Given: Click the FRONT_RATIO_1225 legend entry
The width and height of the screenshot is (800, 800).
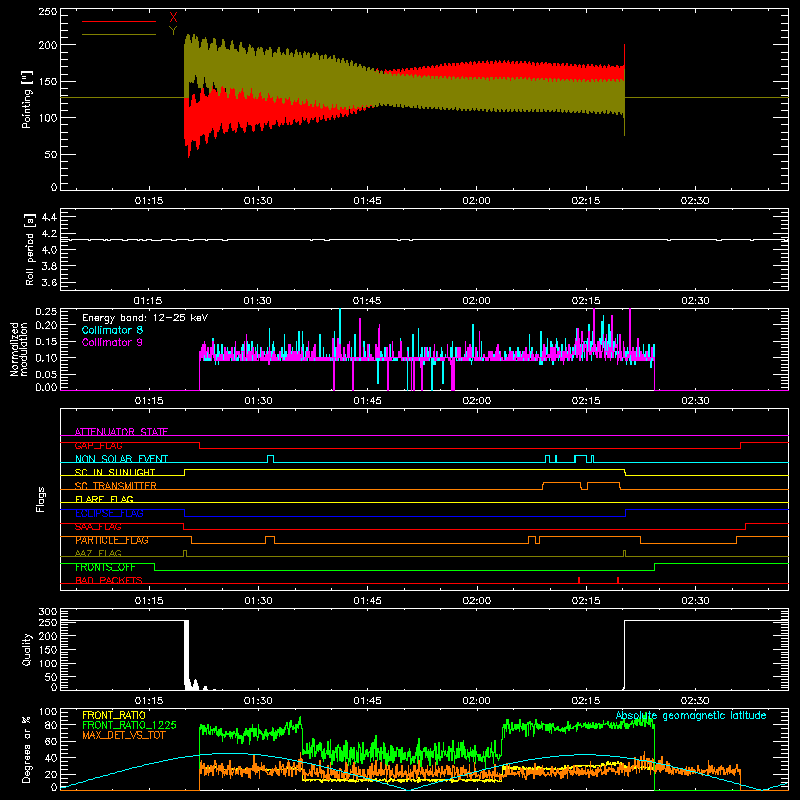Looking at the screenshot, I should [130, 725].
